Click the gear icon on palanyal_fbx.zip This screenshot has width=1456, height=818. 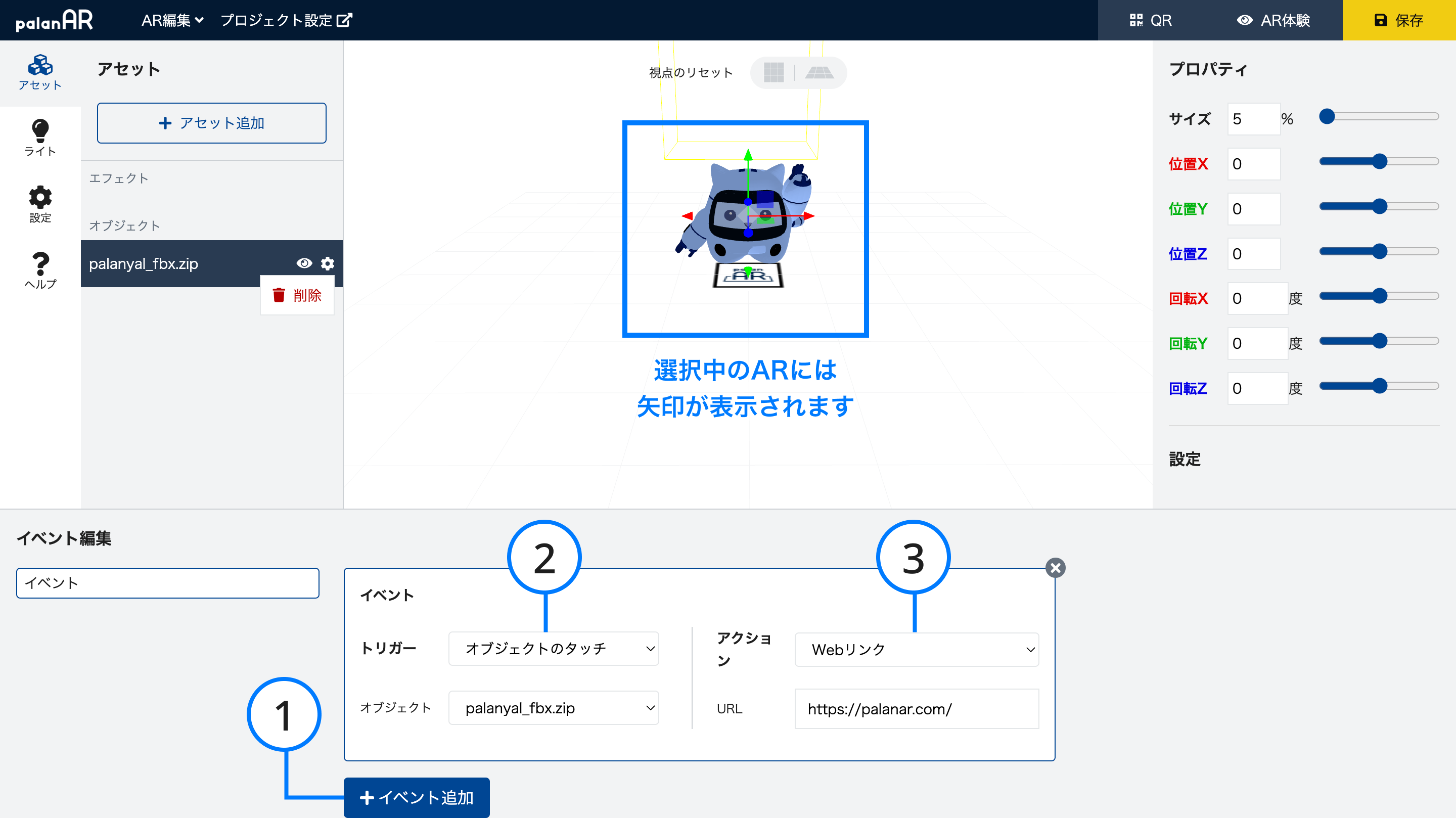[327, 263]
